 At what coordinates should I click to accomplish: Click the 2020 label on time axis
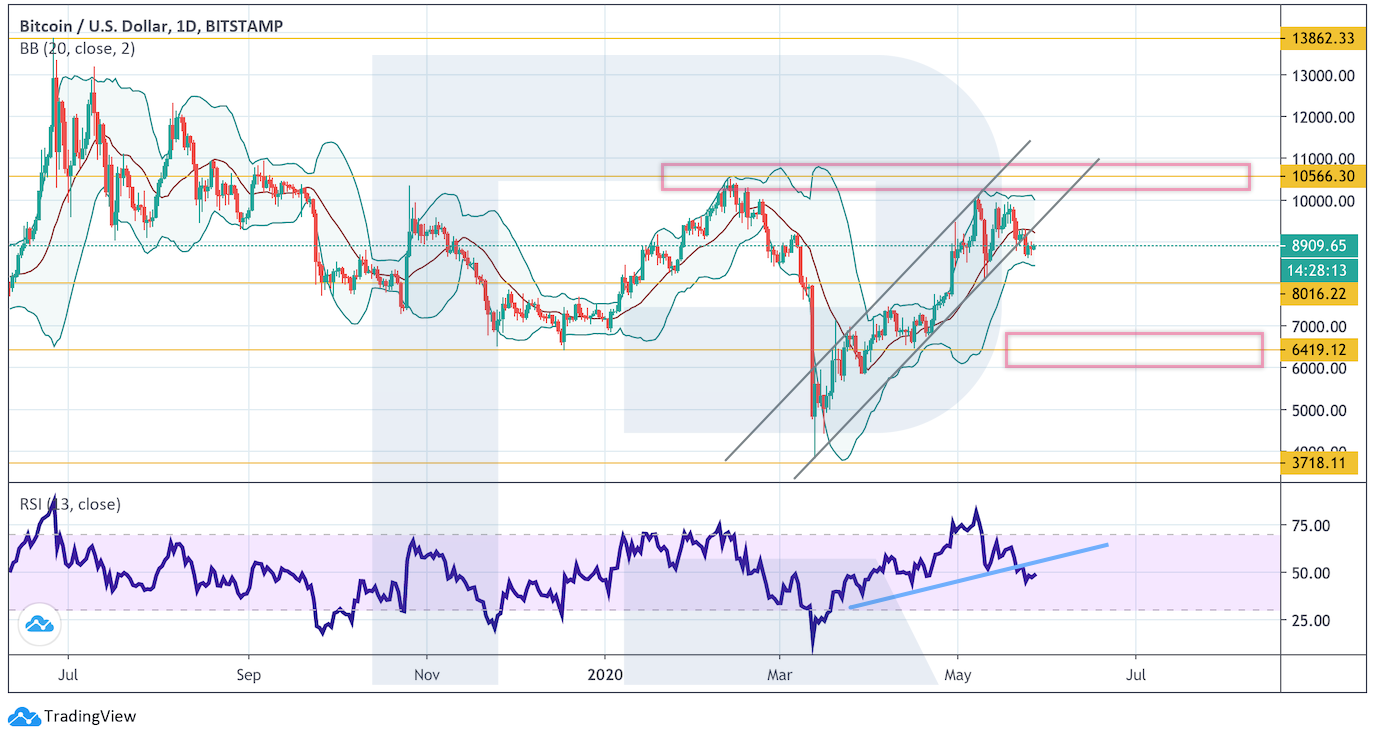pos(606,675)
